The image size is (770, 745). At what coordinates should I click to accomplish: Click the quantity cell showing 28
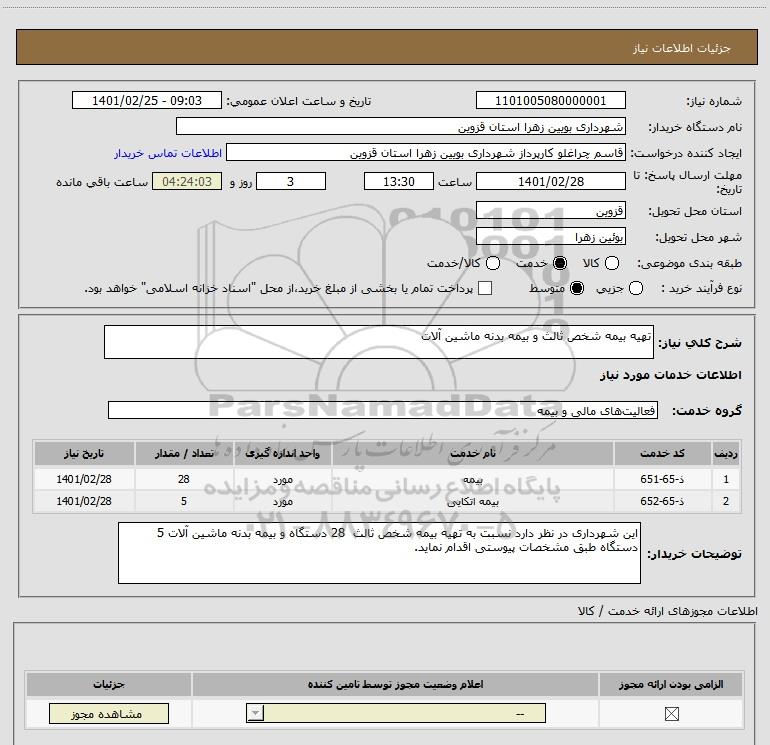(x=184, y=479)
